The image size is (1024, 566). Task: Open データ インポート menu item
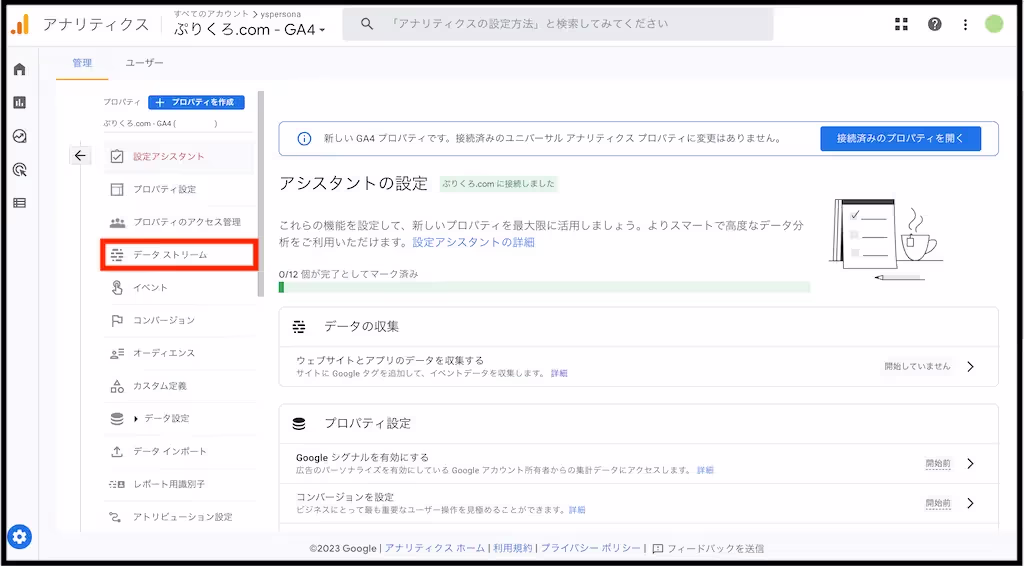[179, 451]
